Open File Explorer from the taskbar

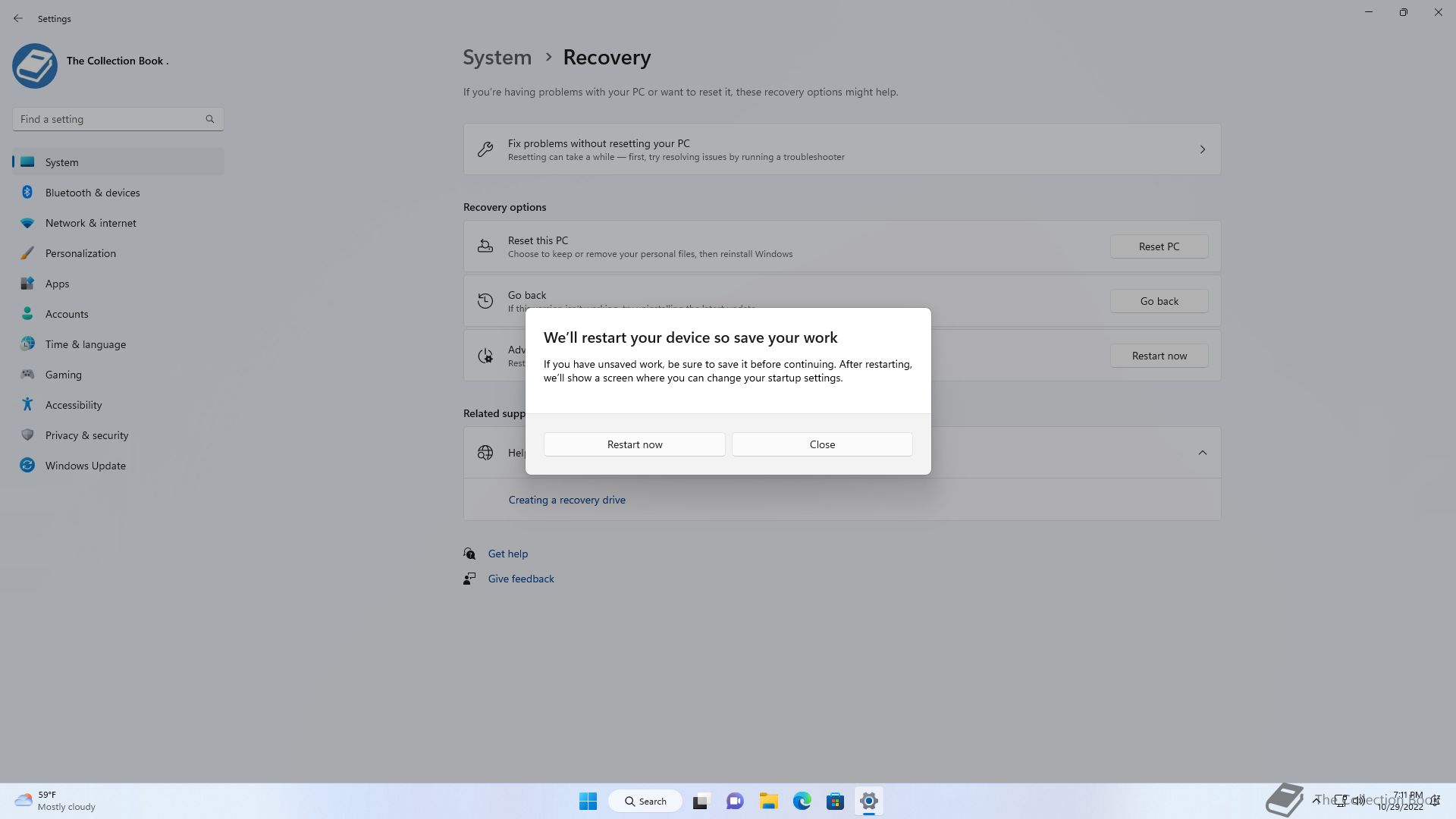point(768,801)
